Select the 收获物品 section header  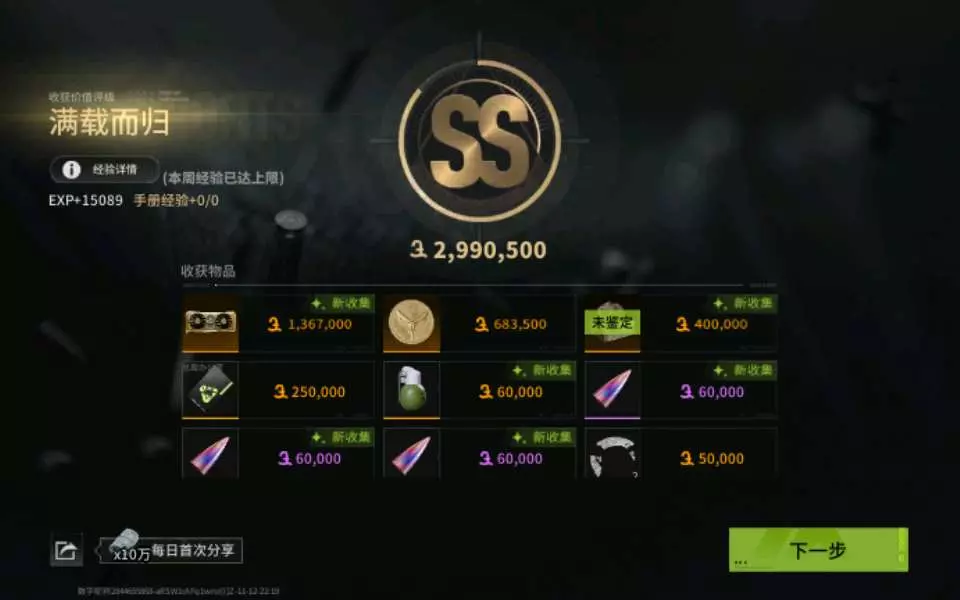[x=208, y=271]
